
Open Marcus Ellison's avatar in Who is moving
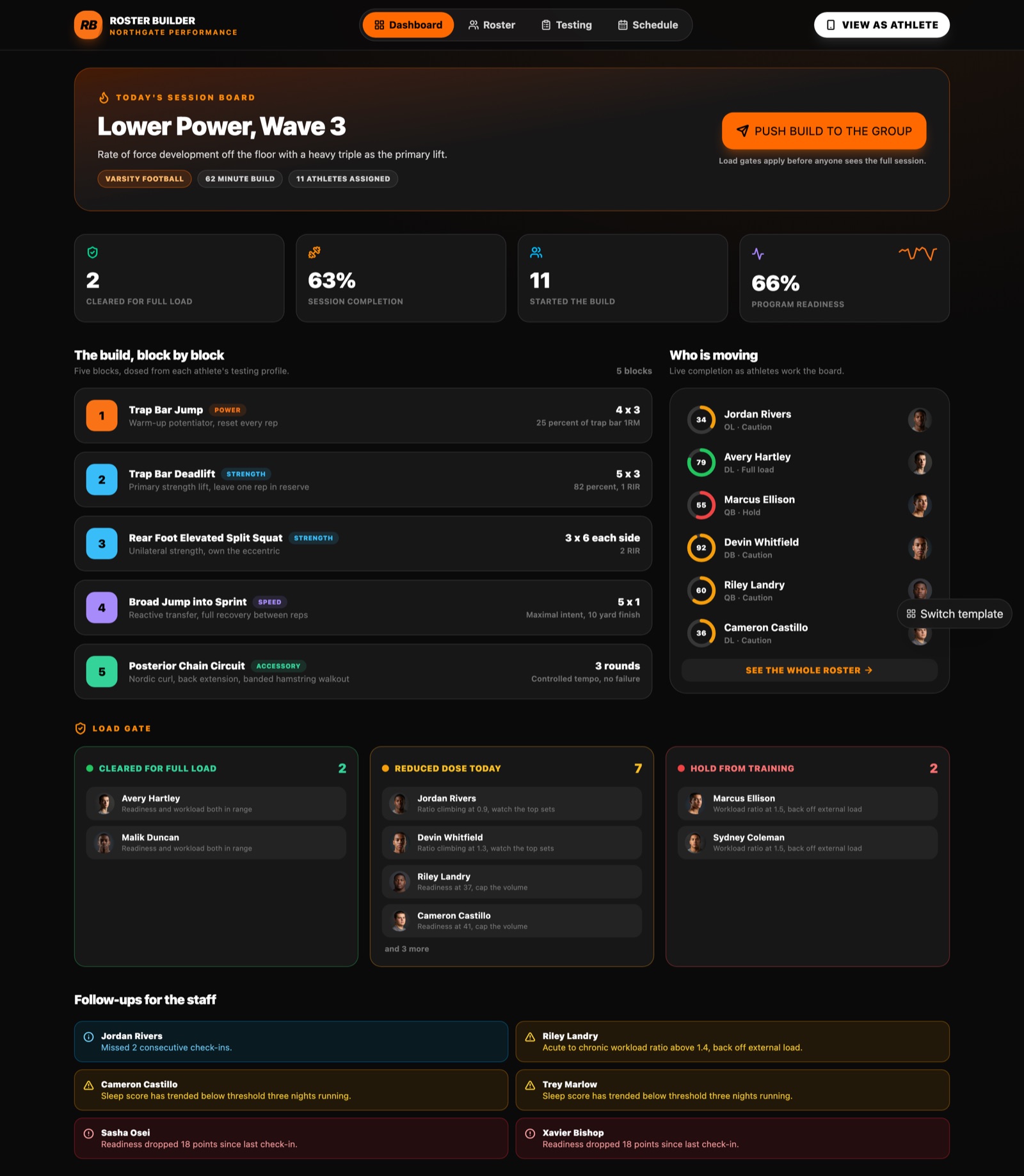click(x=920, y=505)
